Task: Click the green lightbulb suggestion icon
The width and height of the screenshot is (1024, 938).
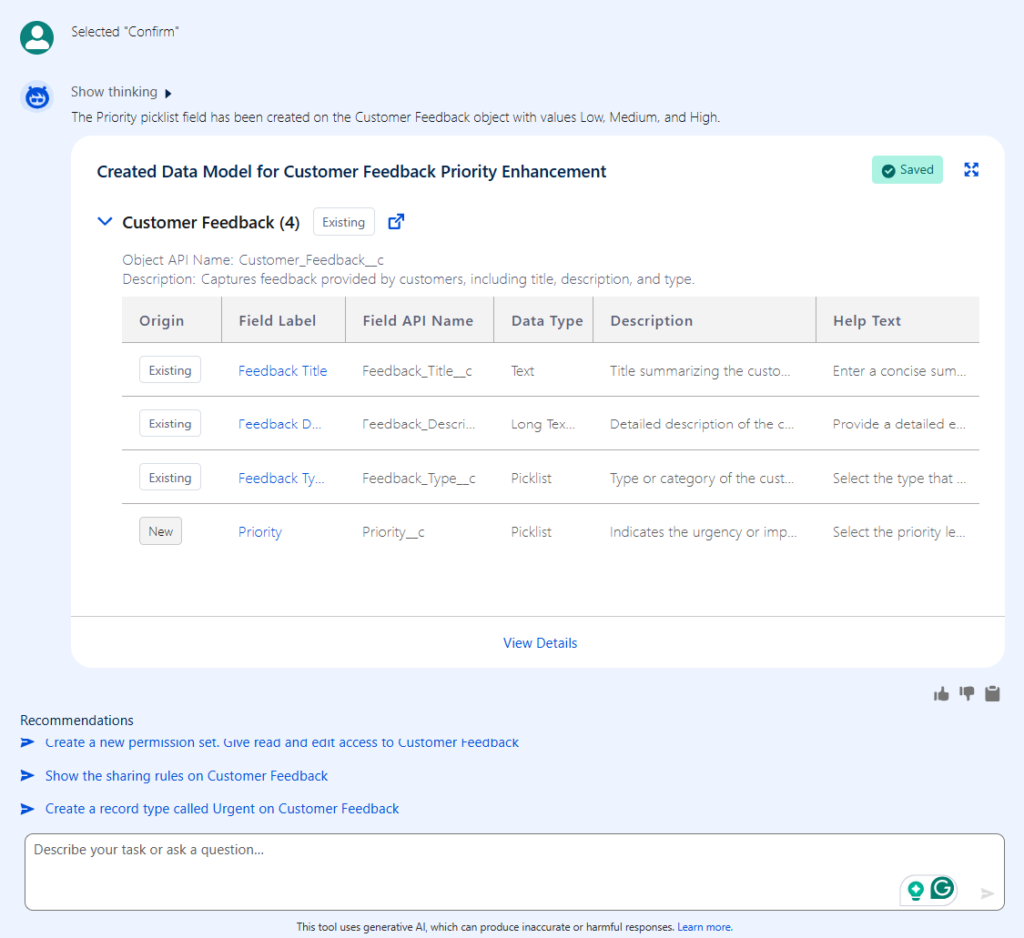Action: 916,890
